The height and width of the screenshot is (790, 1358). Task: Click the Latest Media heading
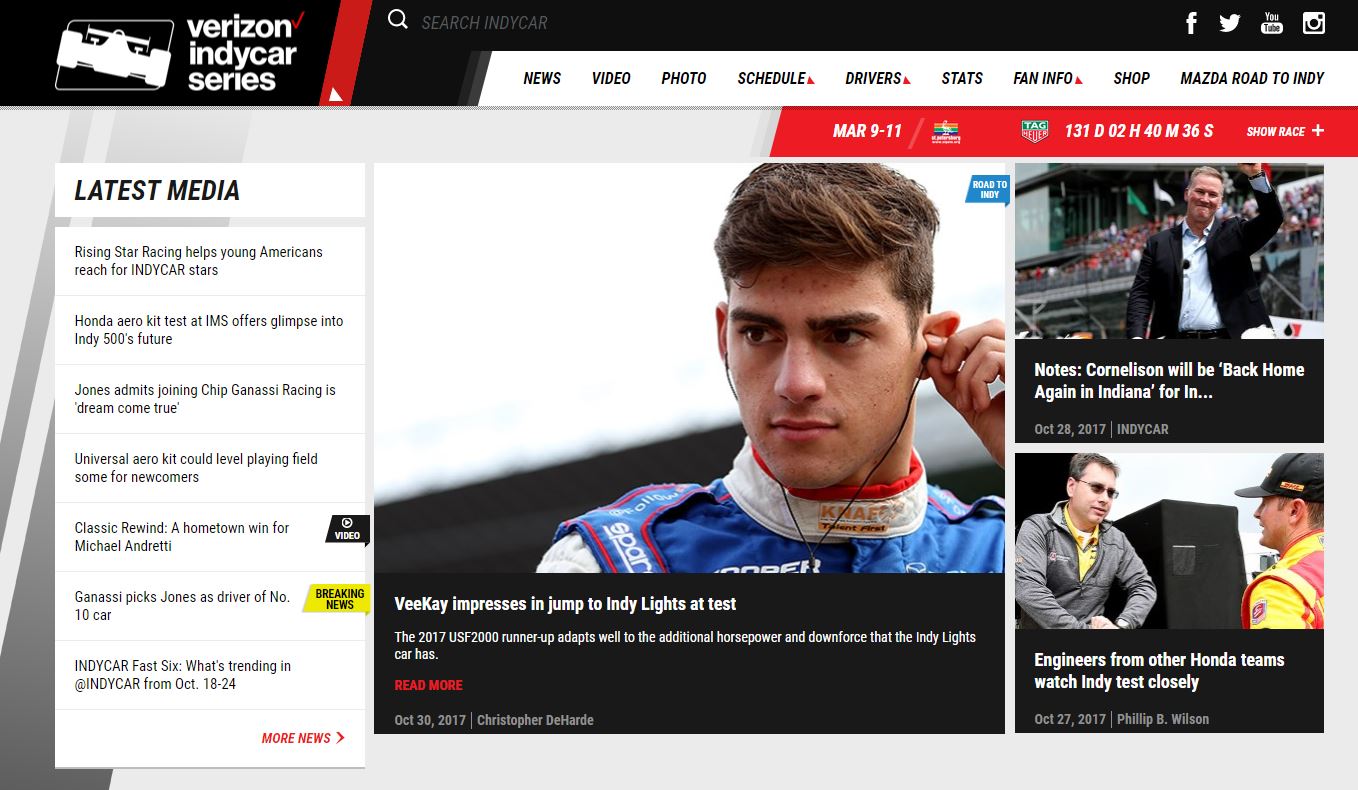click(157, 190)
